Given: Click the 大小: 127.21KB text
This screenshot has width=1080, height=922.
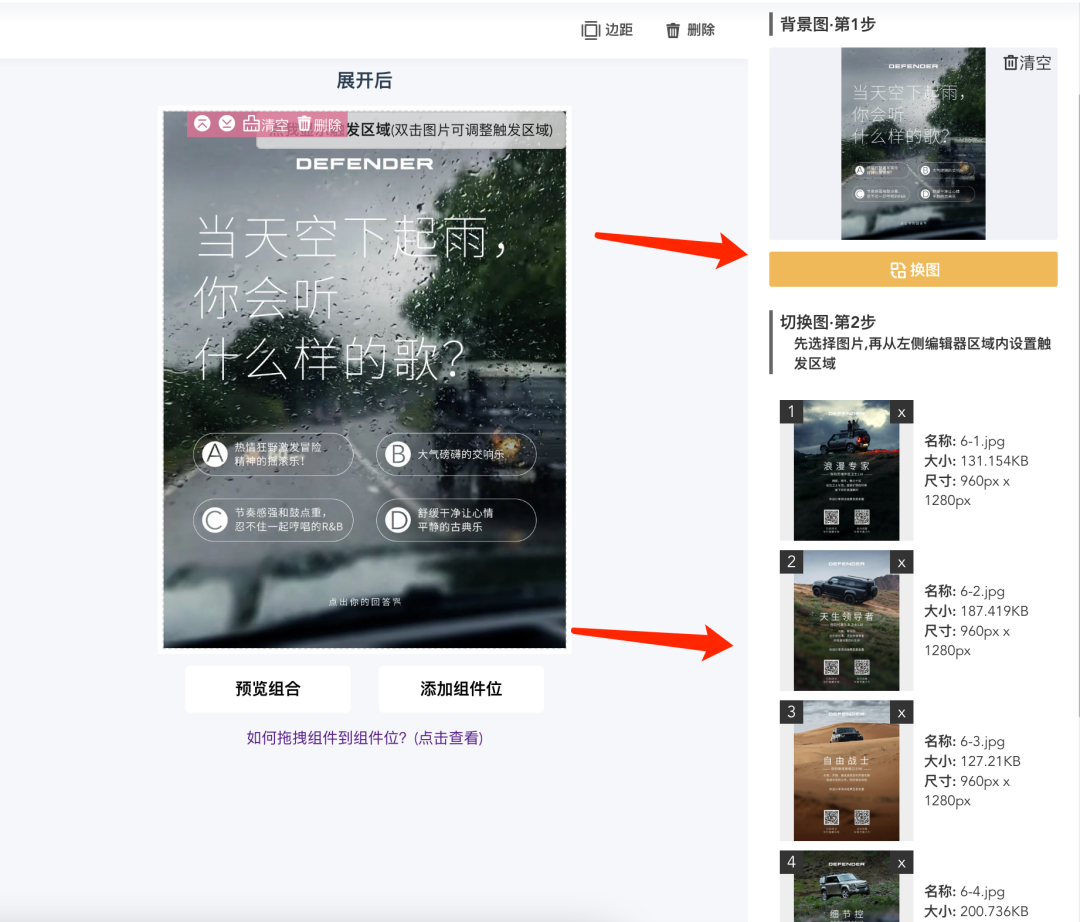Looking at the screenshot, I should [x=972, y=761].
